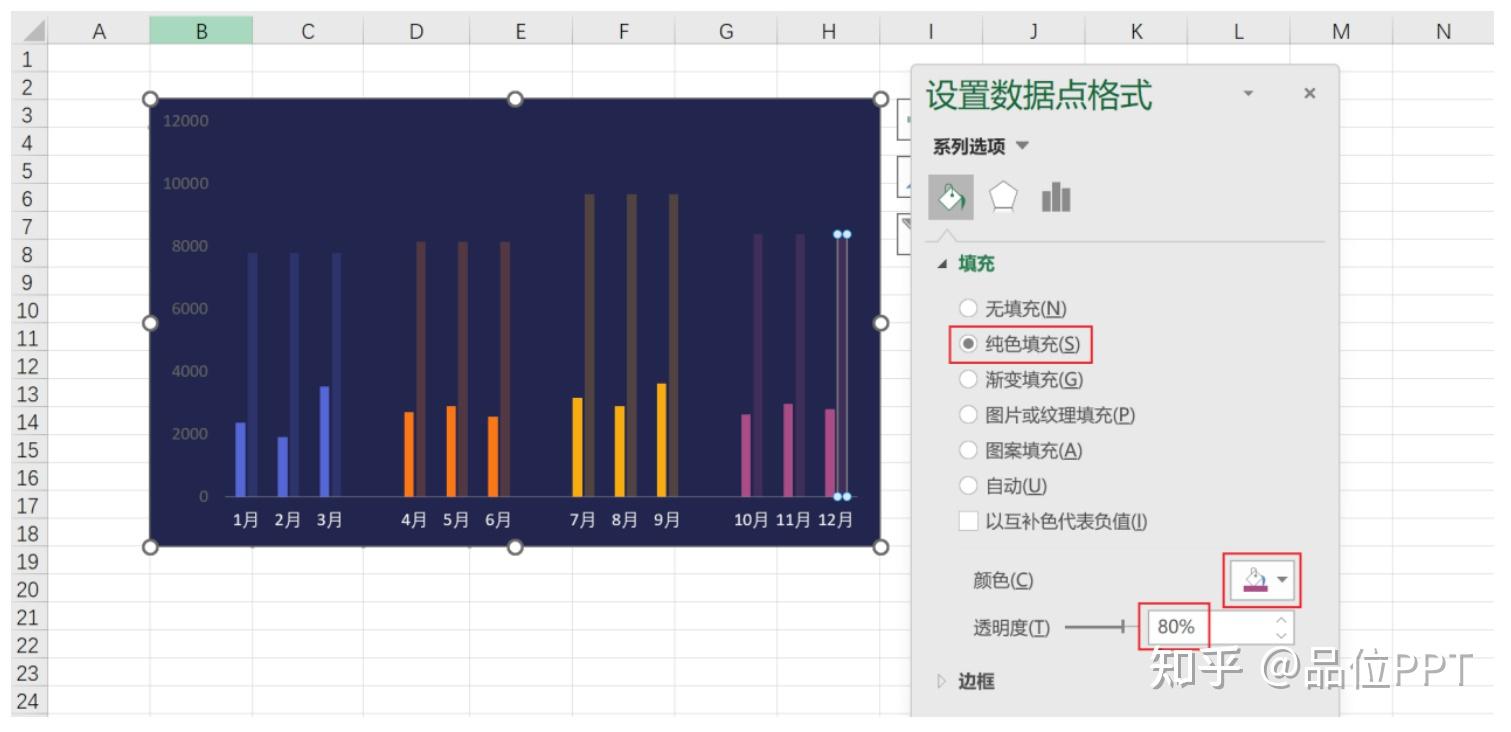Select the Fill & Line paint bucket icon
Viewport: 1511px width, 732px height.
pos(950,198)
